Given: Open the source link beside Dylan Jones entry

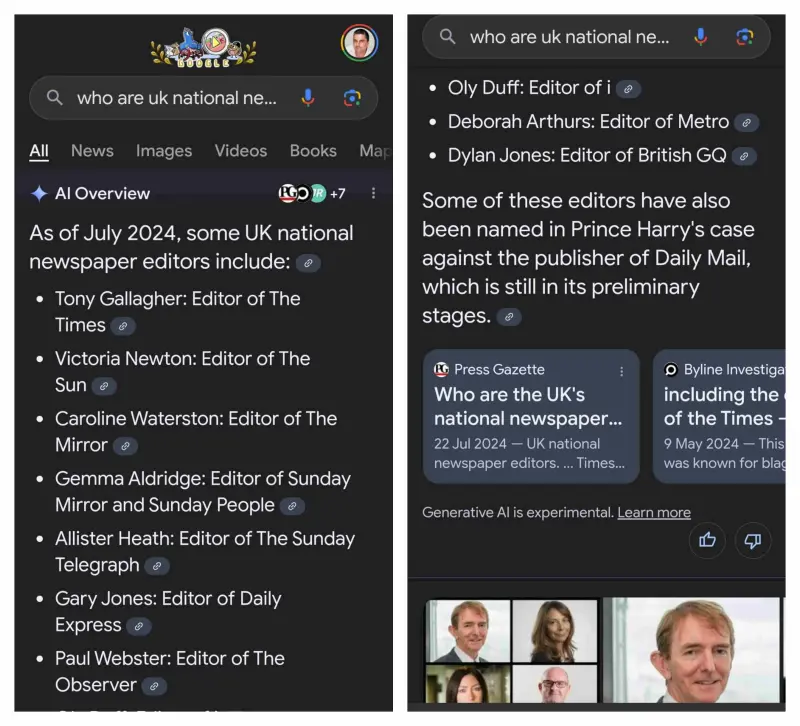Looking at the screenshot, I should coord(744,156).
